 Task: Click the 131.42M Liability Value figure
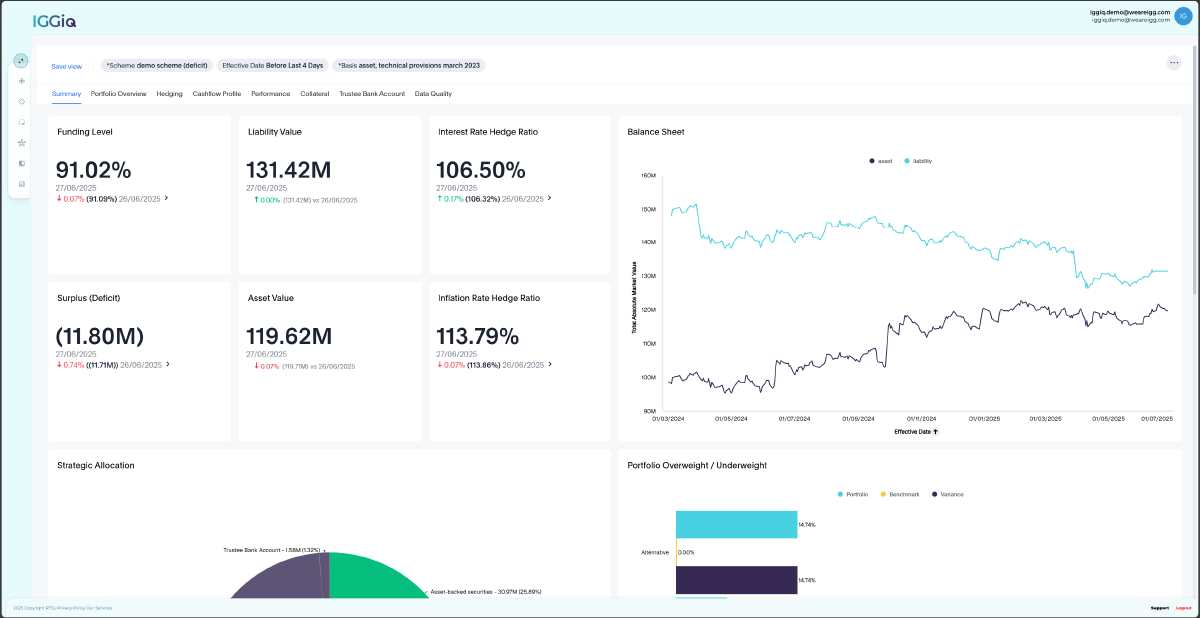point(290,170)
